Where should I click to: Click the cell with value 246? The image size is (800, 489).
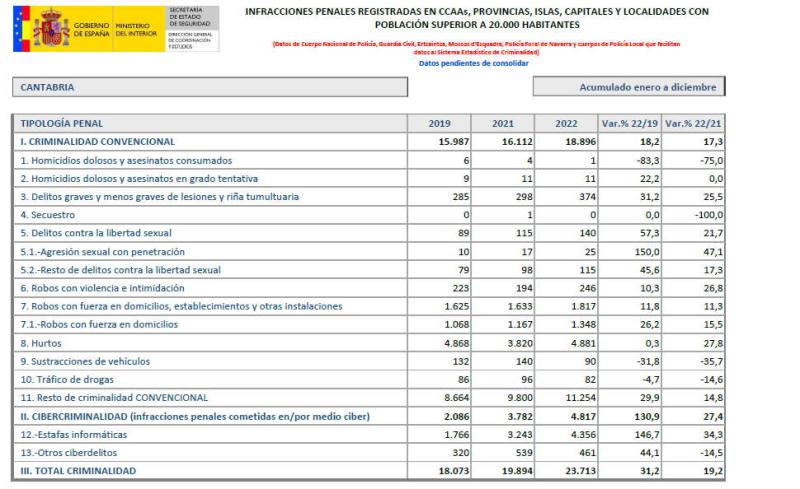[566, 288]
